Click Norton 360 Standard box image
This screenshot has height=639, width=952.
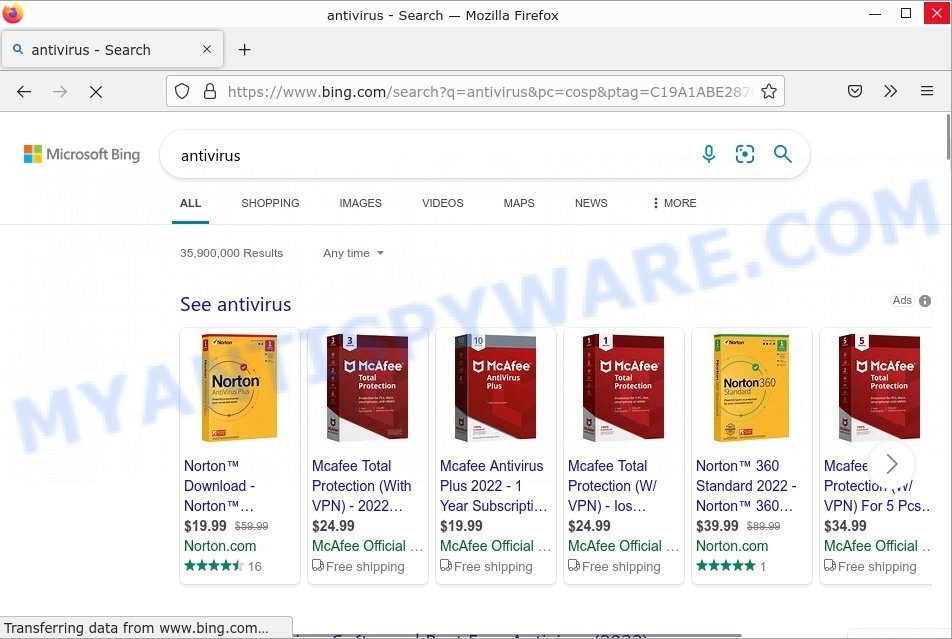coord(752,387)
